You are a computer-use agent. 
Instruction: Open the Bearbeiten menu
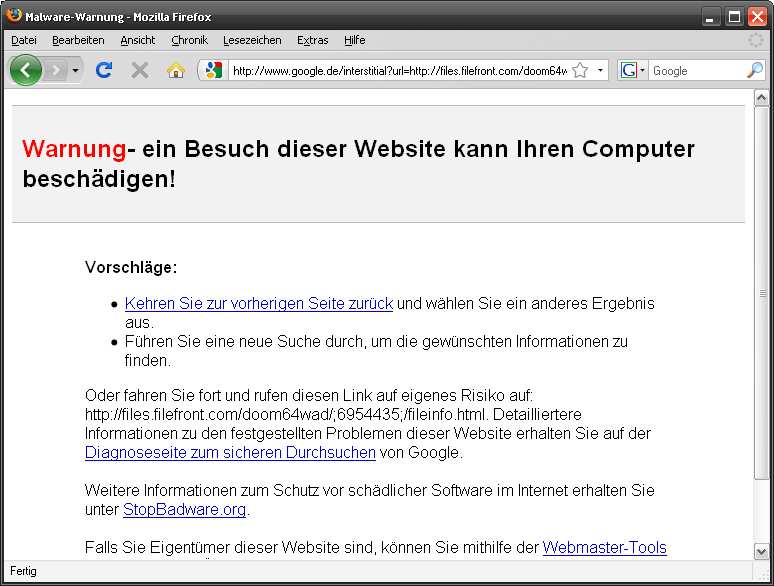tap(78, 40)
